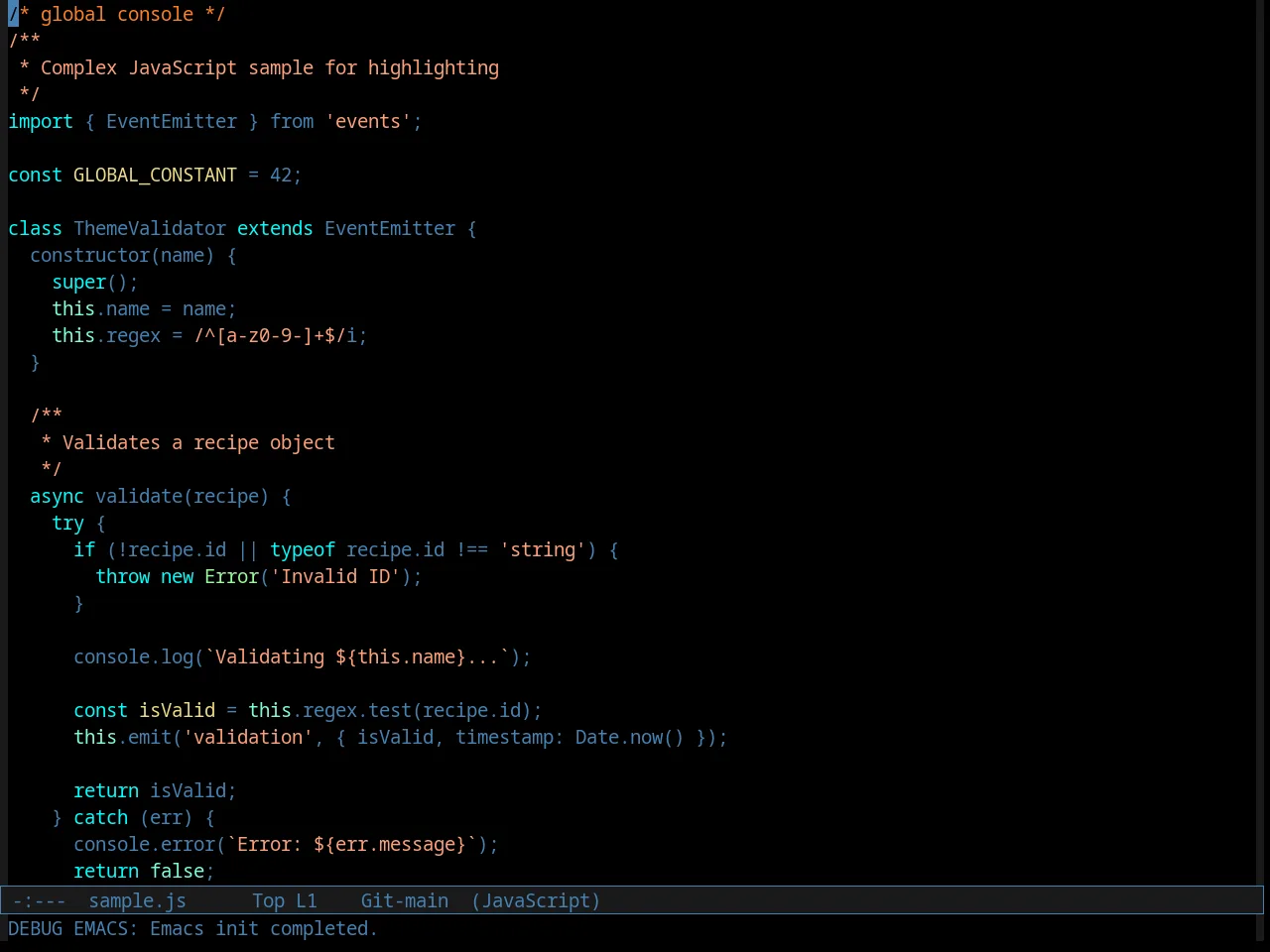Click the 'events' string literal
The height and width of the screenshot is (952, 1270).
tap(368, 121)
